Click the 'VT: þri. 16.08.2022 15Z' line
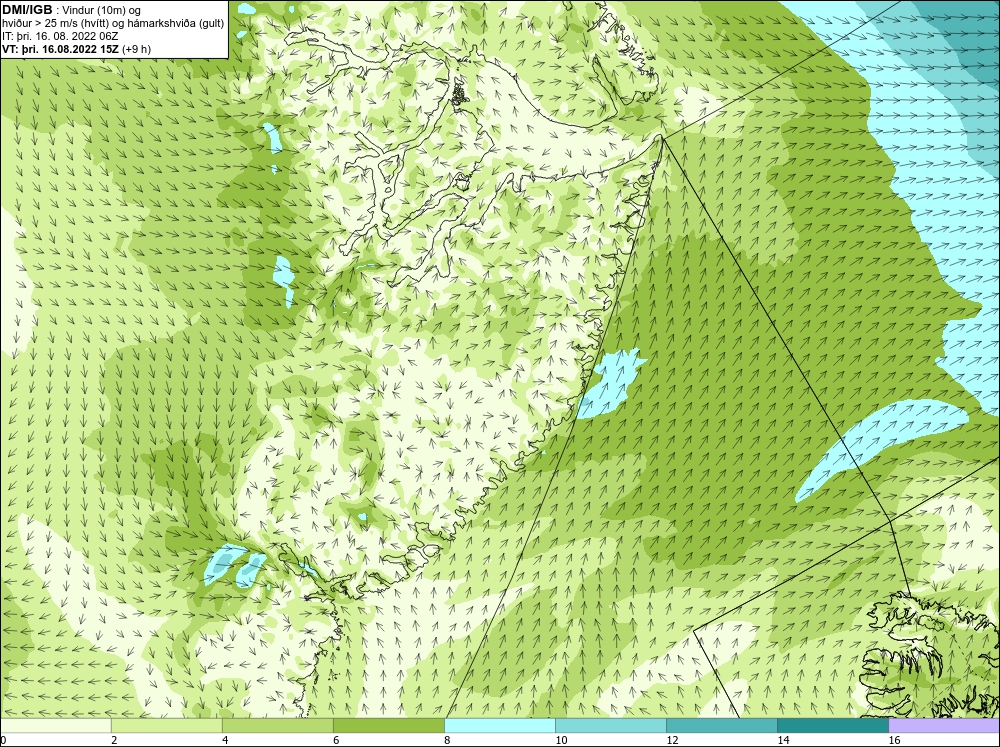This screenshot has width=1000, height=747. click(x=61, y=49)
